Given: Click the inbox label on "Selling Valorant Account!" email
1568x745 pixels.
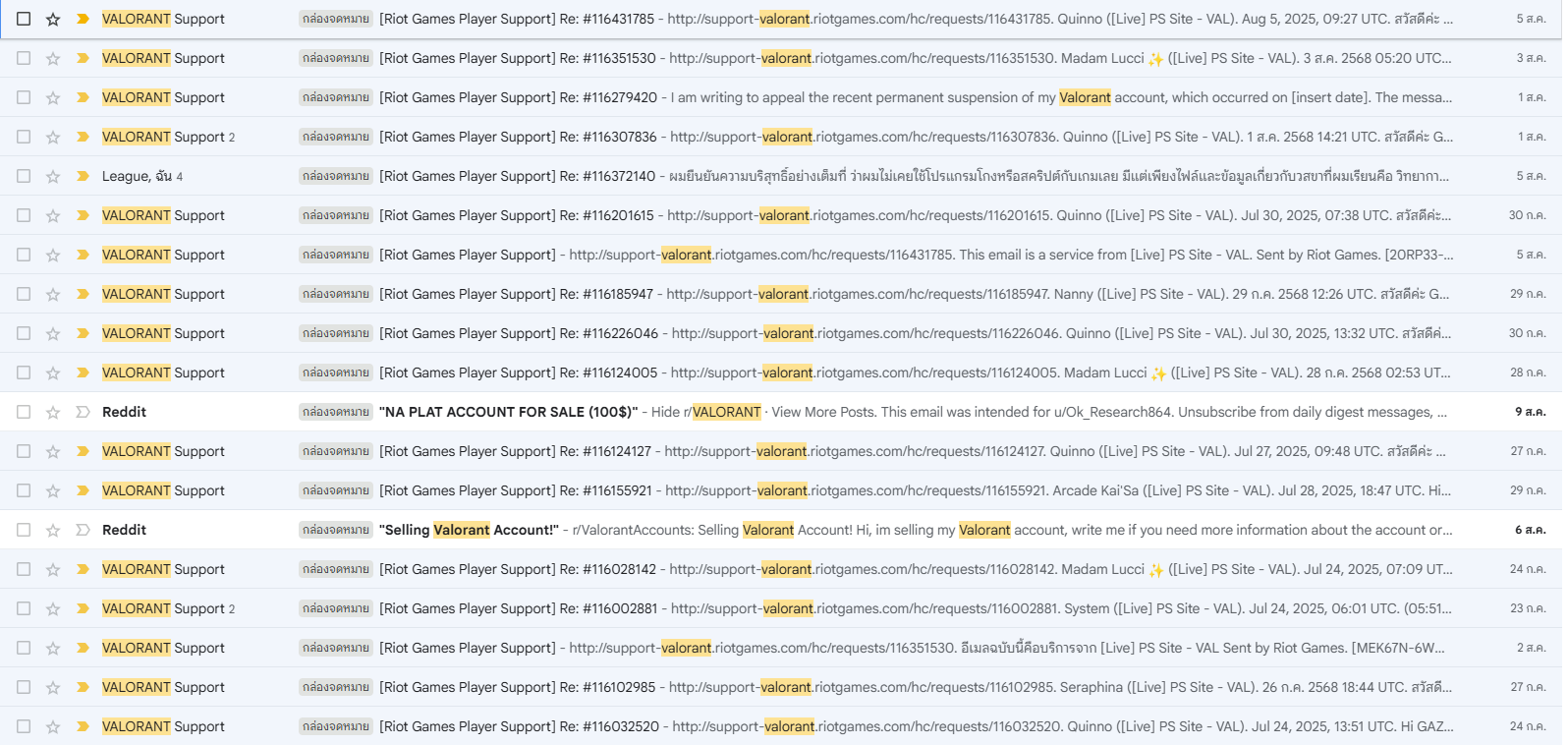Looking at the screenshot, I should (x=336, y=530).
